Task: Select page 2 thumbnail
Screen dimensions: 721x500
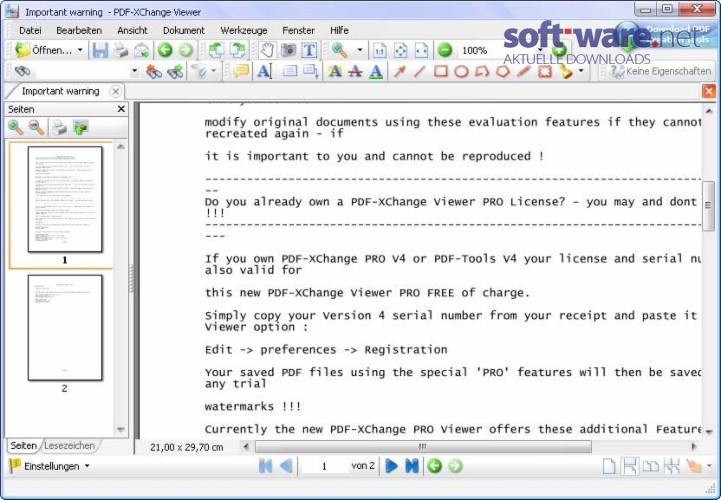Action: [65, 328]
